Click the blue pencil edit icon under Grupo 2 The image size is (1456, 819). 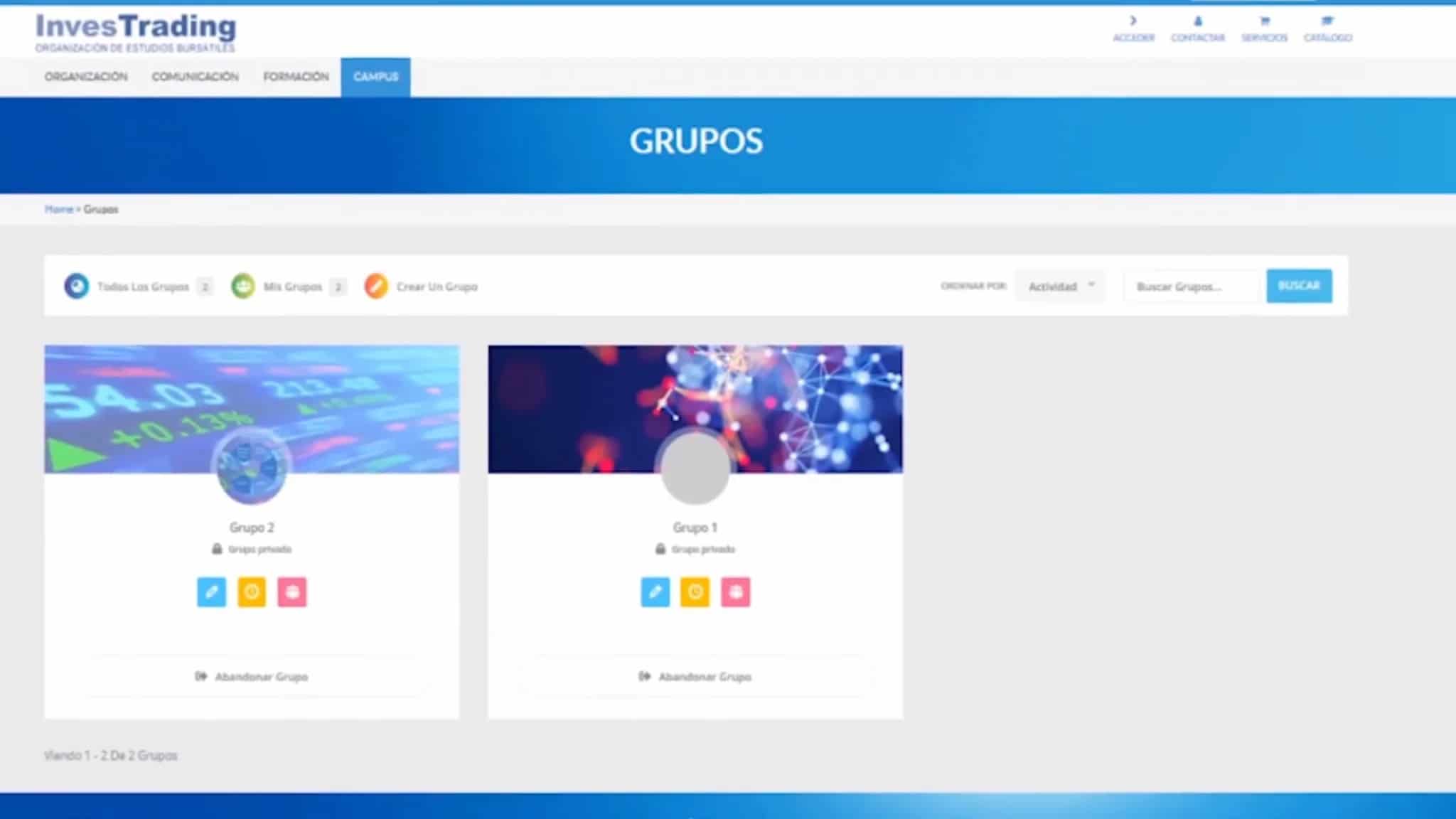pyautogui.click(x=211, y=591)
